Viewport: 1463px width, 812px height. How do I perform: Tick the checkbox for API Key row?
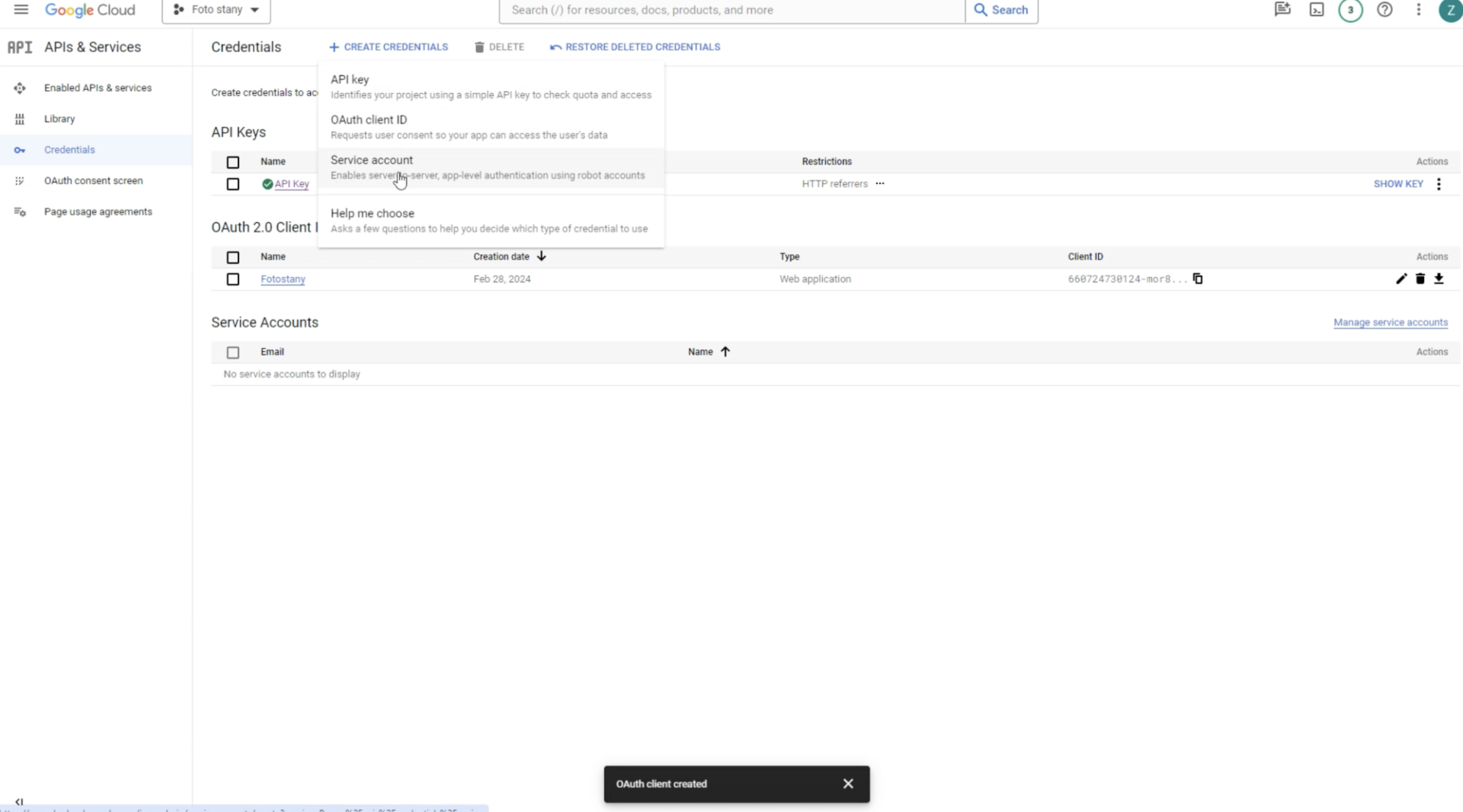tap(233, 184)
